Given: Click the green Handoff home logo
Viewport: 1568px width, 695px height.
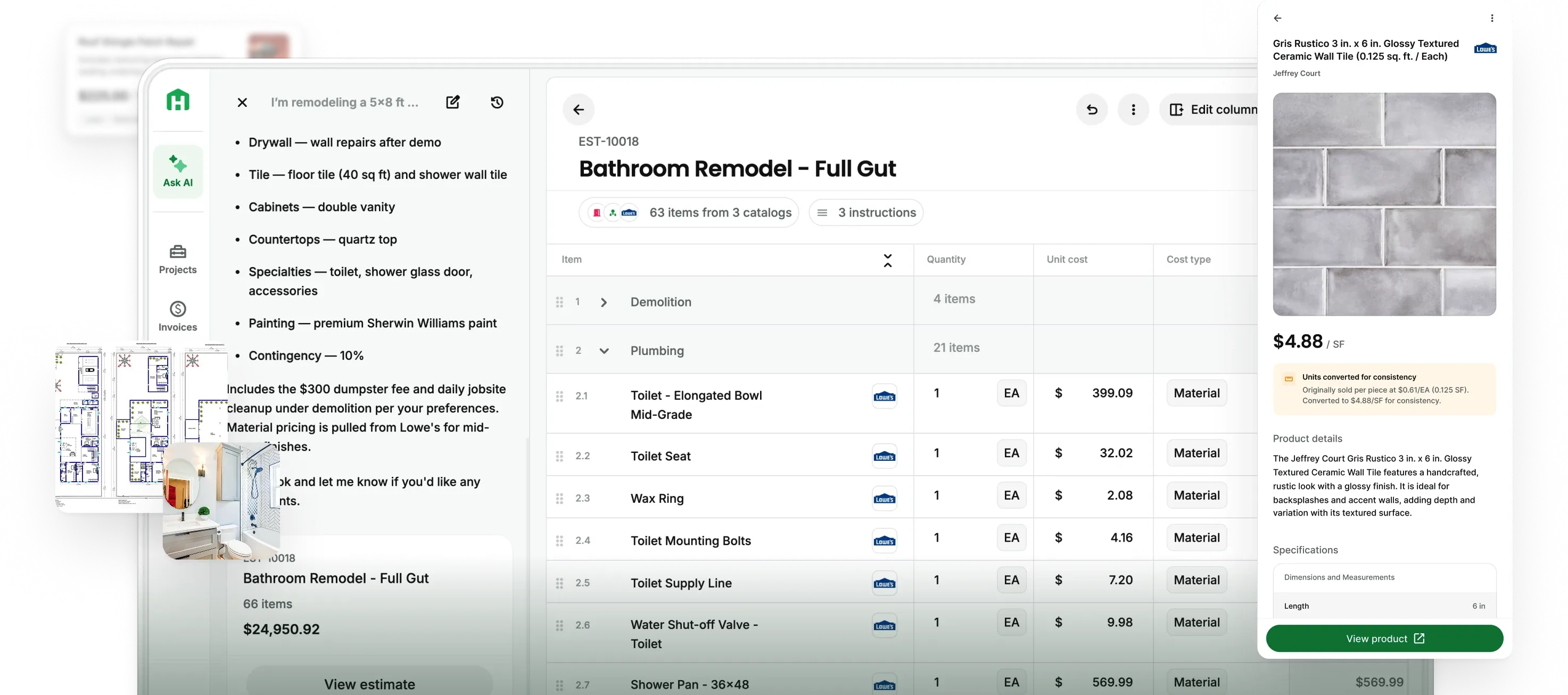Looking at the screenshot, I should 177,101.
